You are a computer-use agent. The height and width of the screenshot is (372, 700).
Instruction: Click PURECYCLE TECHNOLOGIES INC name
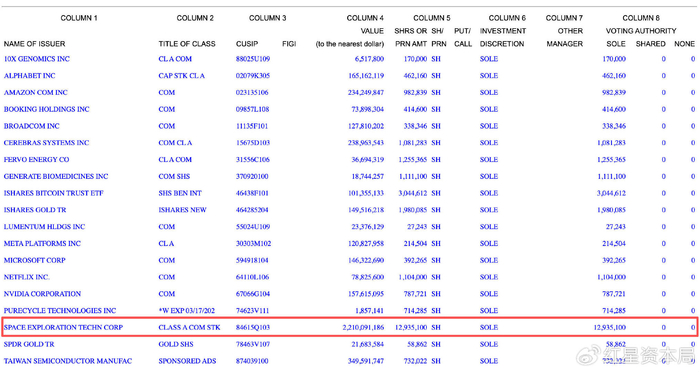(x=60, y=311)
